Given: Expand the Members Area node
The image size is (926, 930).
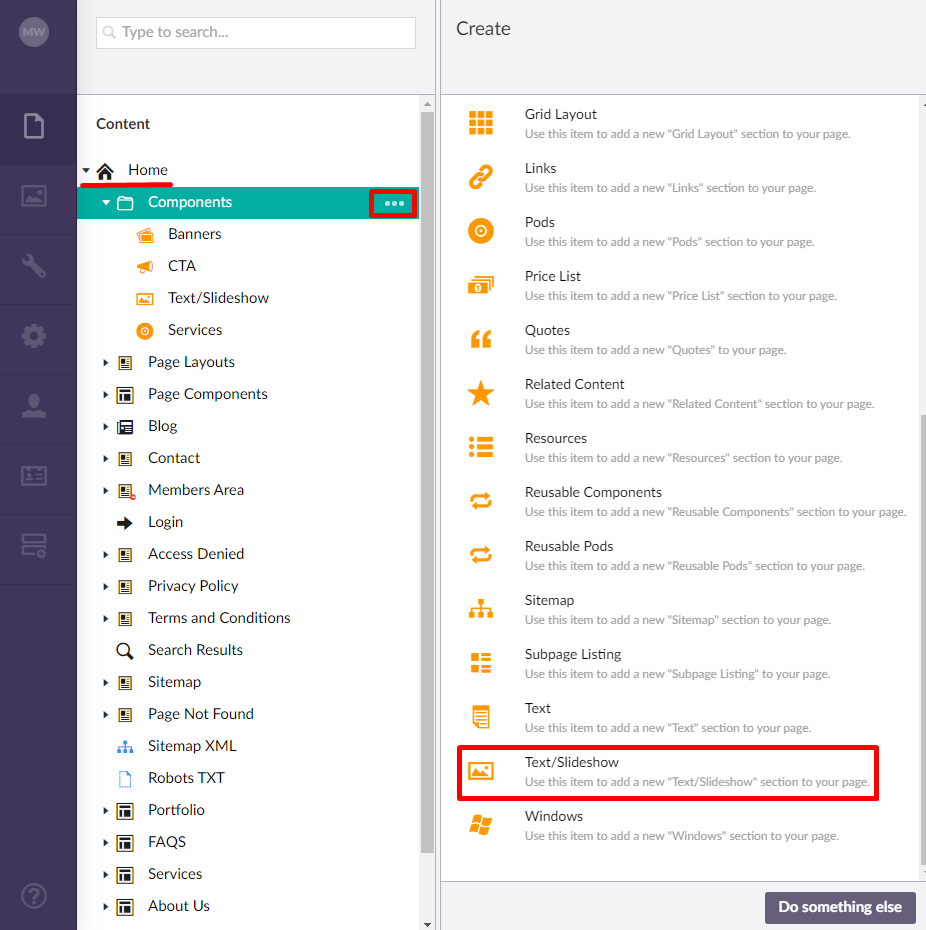Looking at the screenshot, I should [x=106, y=491].
